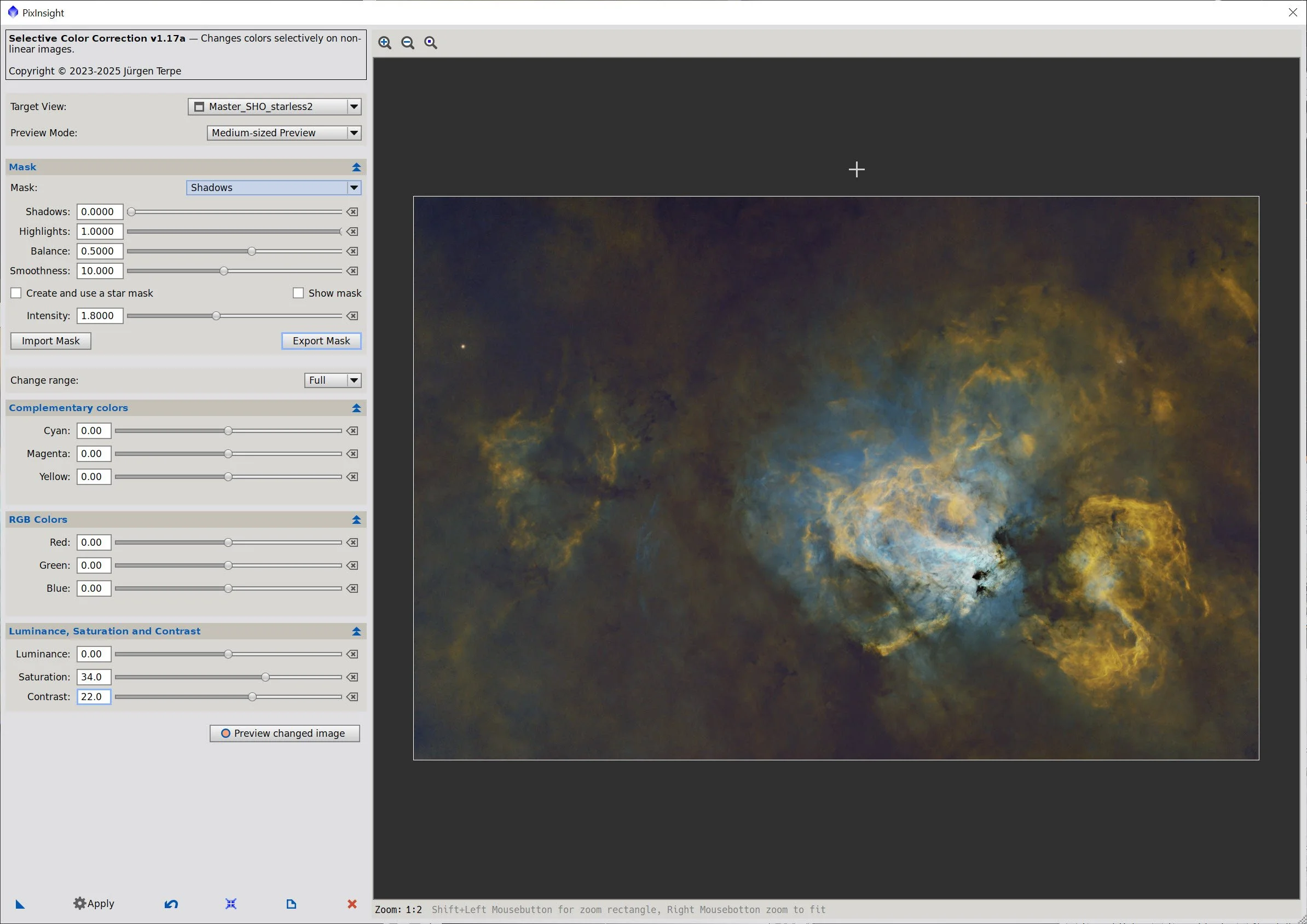Open the Mask type dropdown showing Shadows
The image size is (1307, 924).
point(354,188)
